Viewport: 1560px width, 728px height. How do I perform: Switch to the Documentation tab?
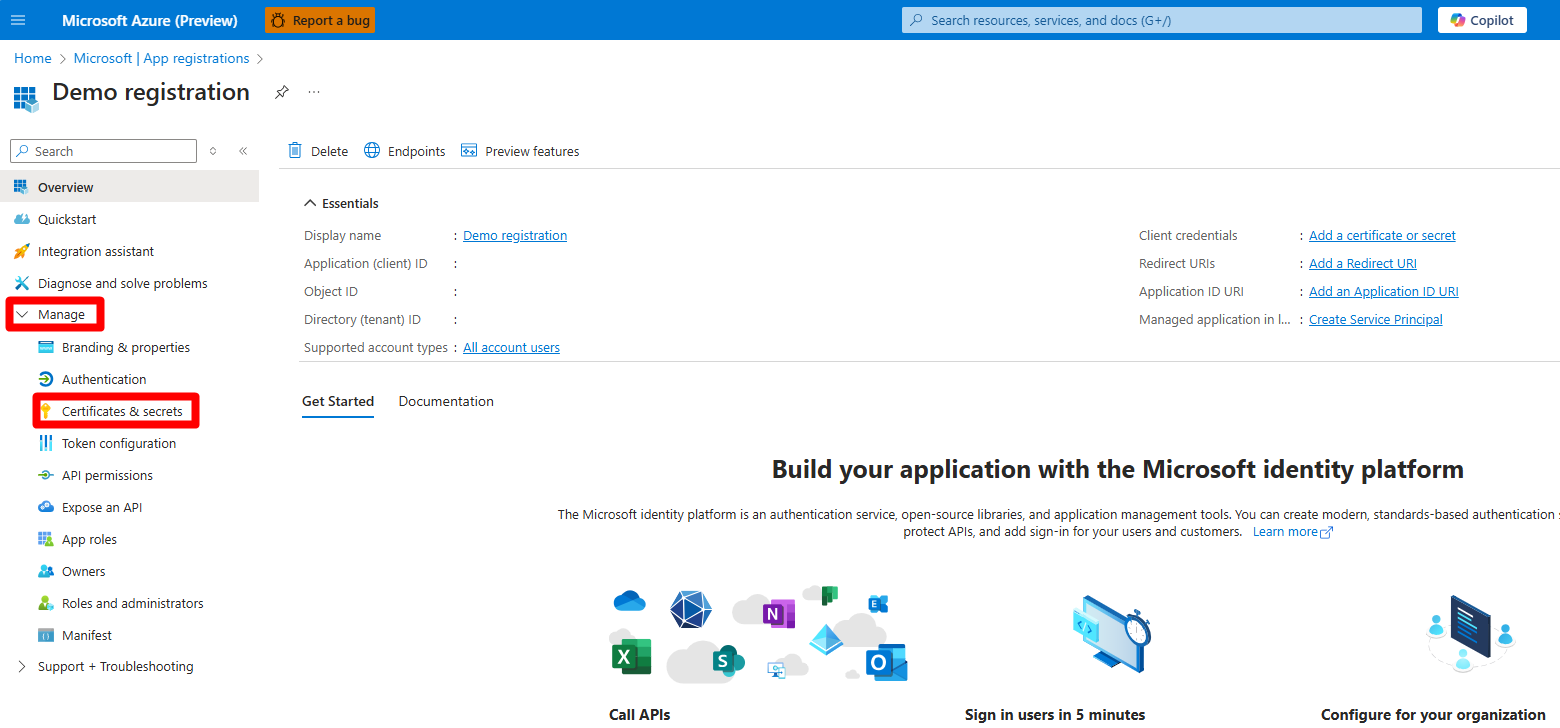point(446,401)
